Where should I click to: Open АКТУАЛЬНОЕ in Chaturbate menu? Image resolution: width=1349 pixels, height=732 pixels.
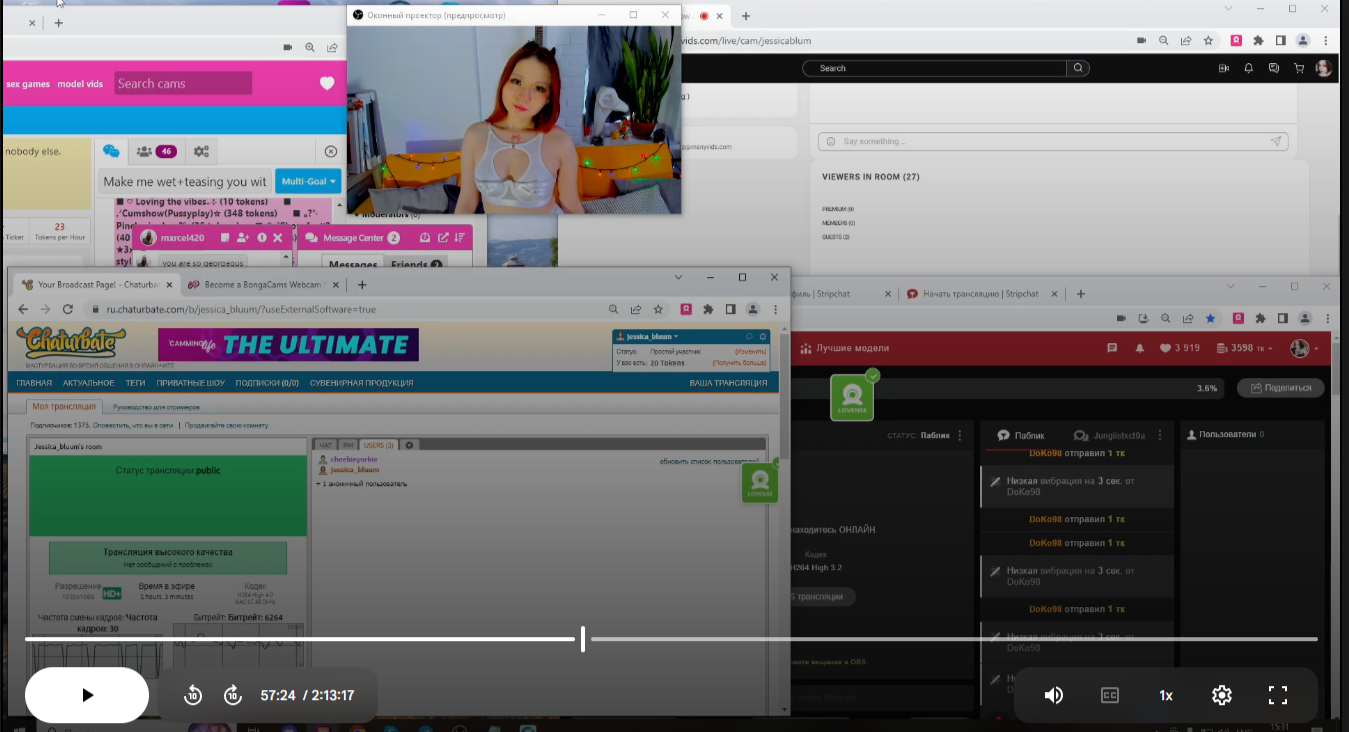(89, 383)
